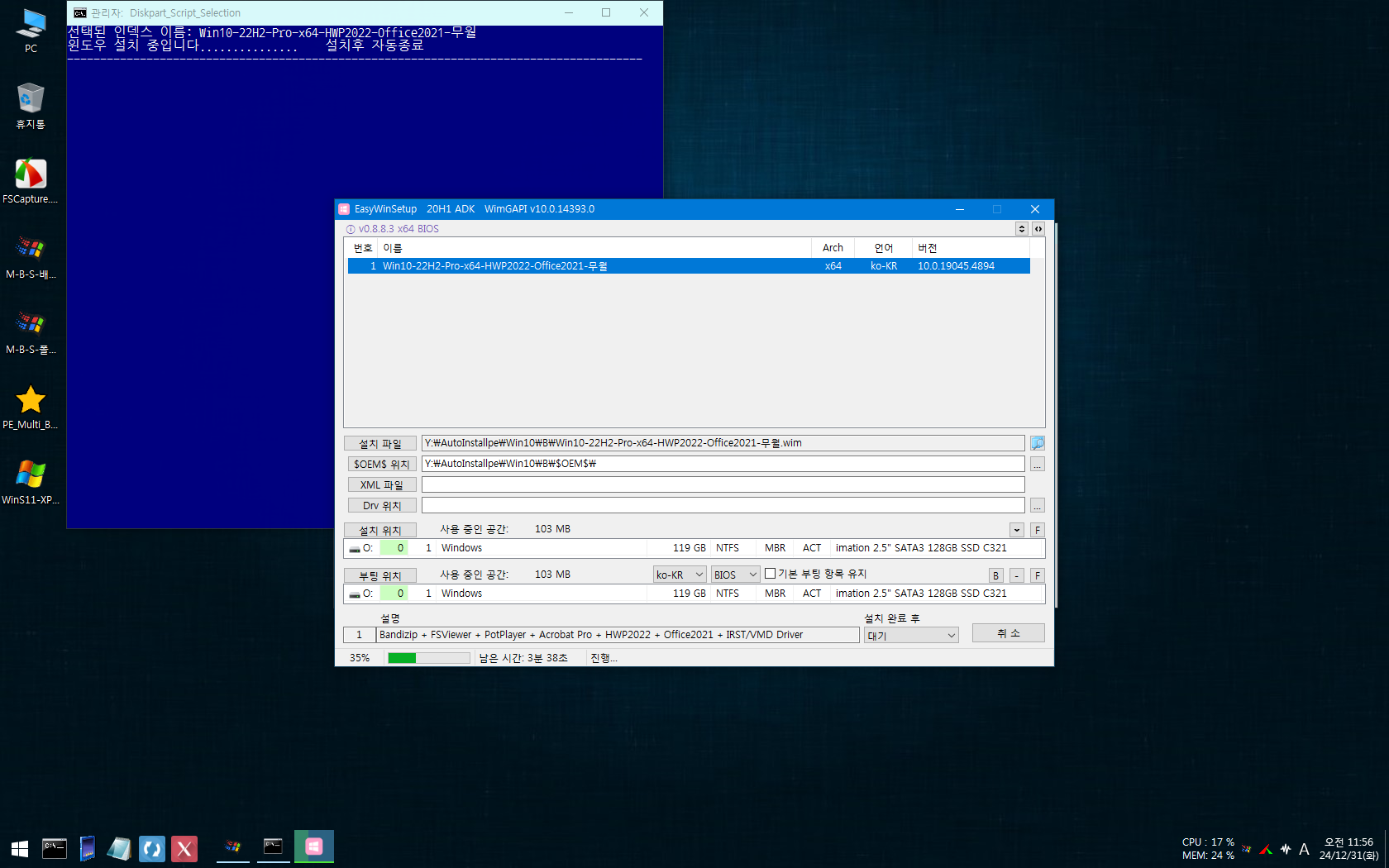Open Notepad from the taskbar
This screenshot has height=868, width=1389.
pos(119,848)
